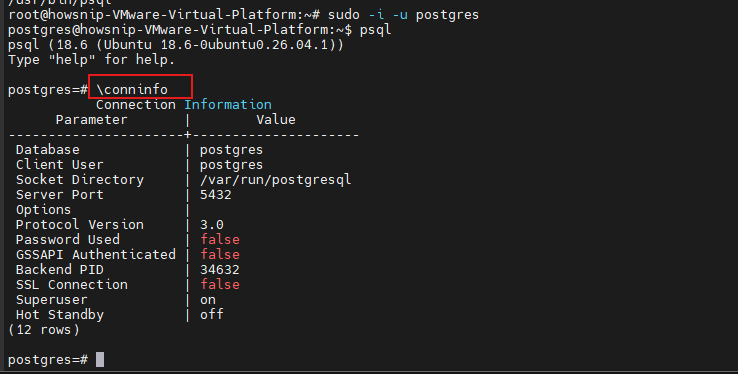Click the 'Type "help" for help.' line
Viewport: 738px width, 374px height.
pyautogui.click(x=91, y=60)
